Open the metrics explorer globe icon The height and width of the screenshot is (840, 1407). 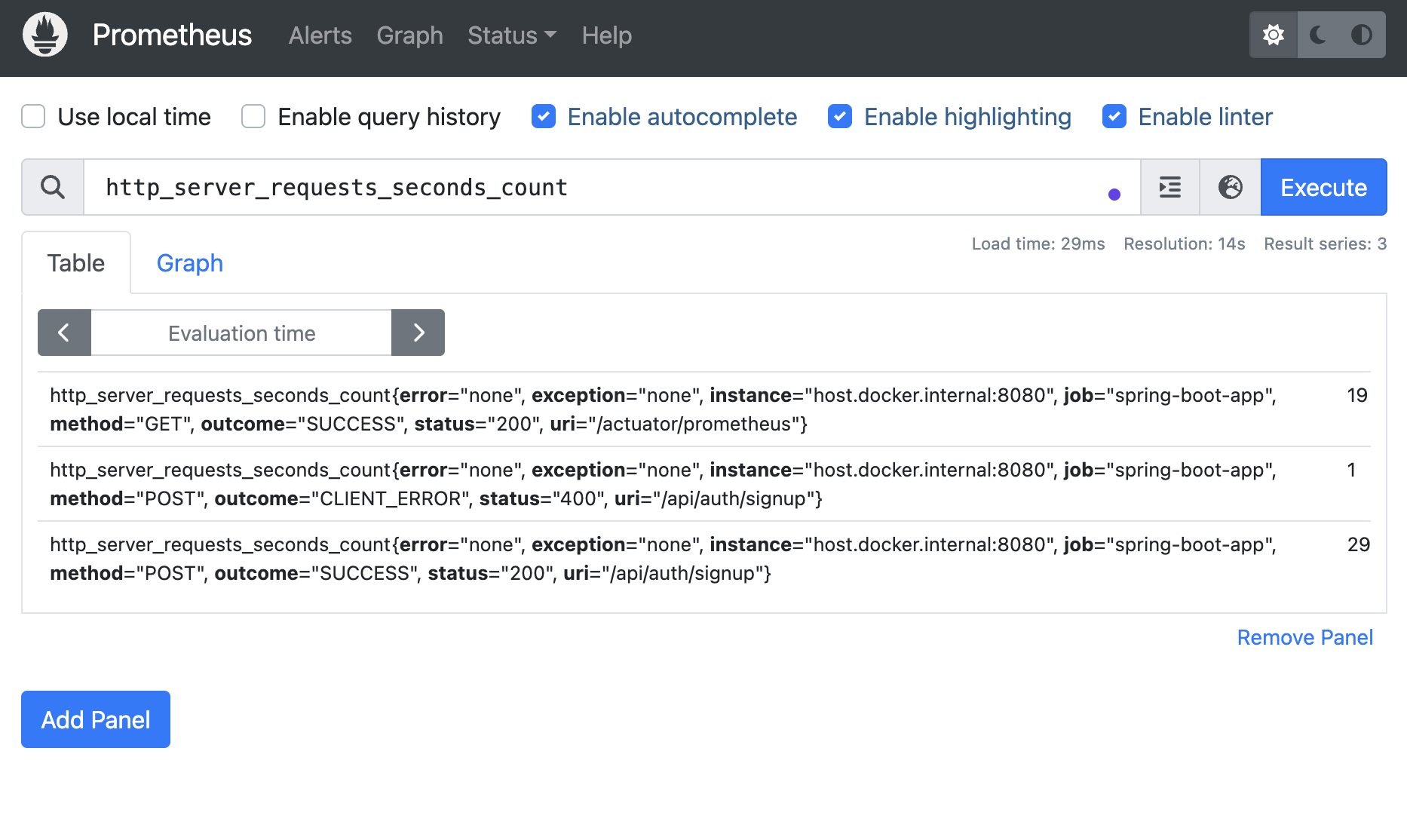coord(1231,187)
